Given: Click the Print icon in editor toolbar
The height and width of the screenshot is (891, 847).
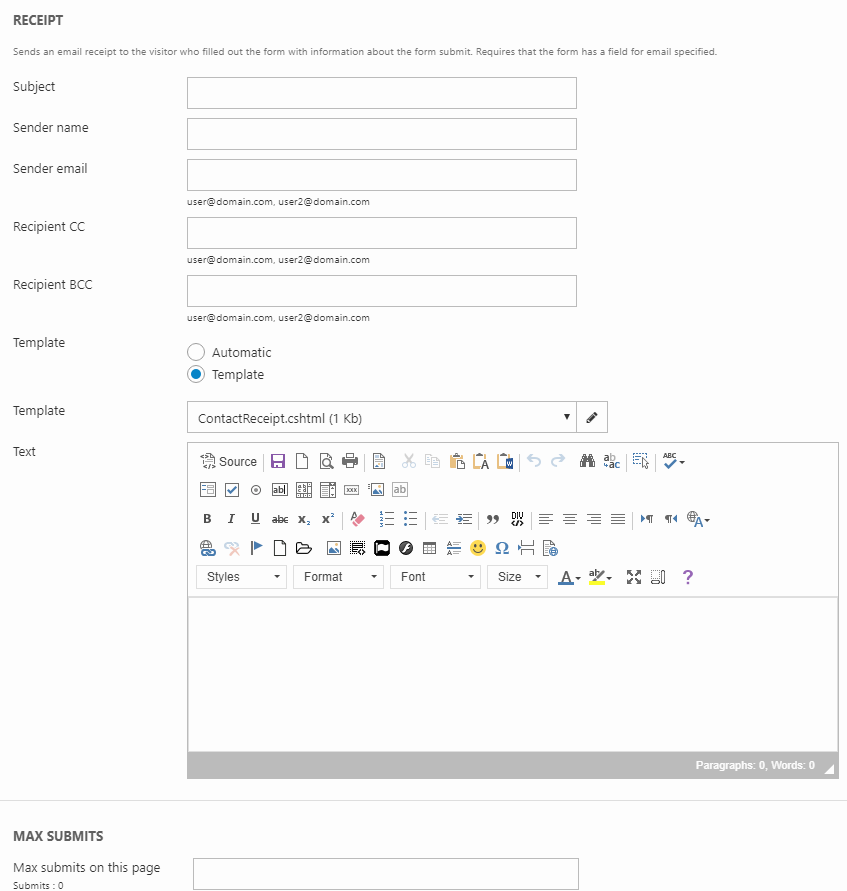Looking at the screenshot, I should coord(350,461).
